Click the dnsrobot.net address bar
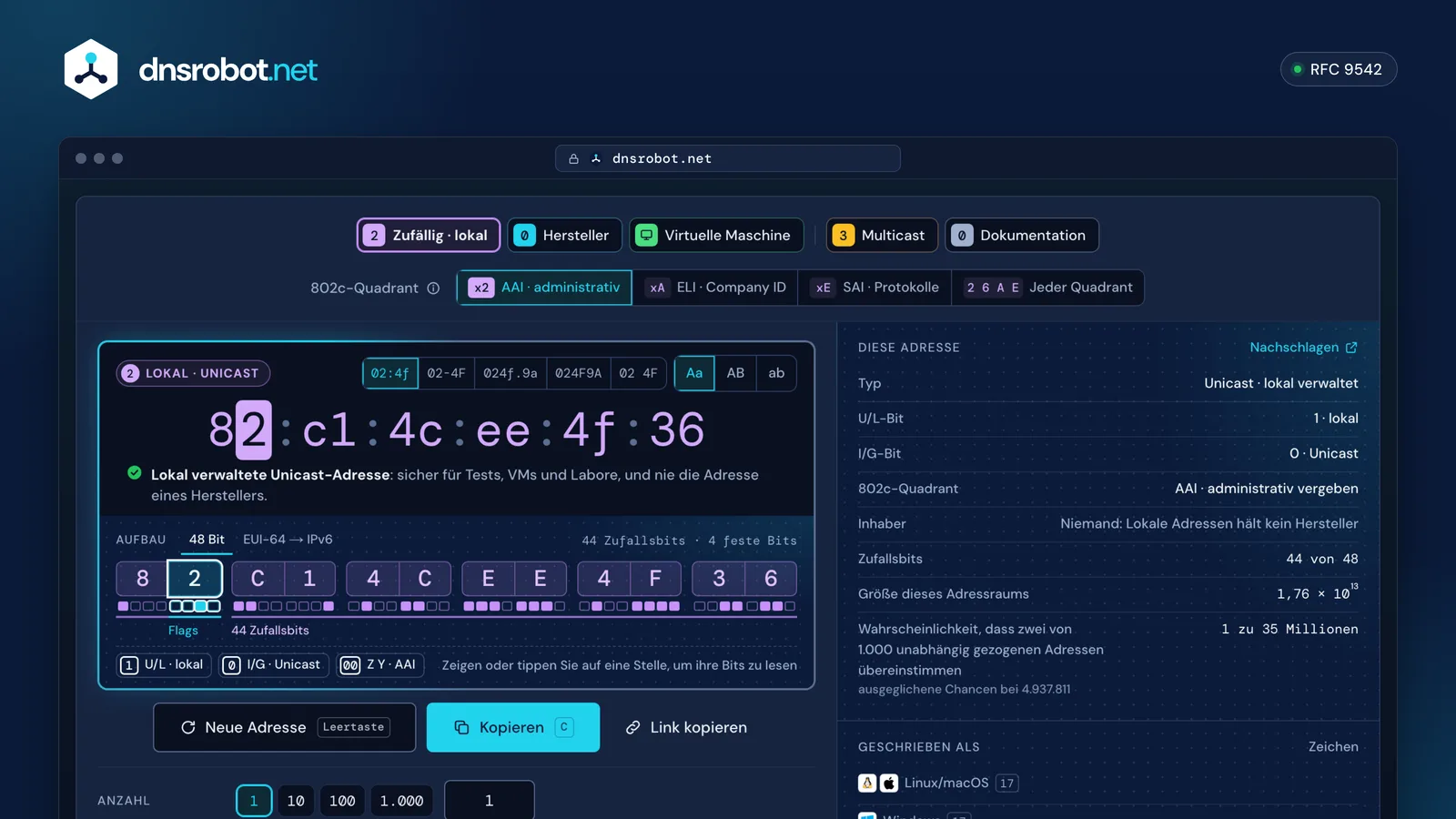The image size is (1456, 819). [728, 158]
